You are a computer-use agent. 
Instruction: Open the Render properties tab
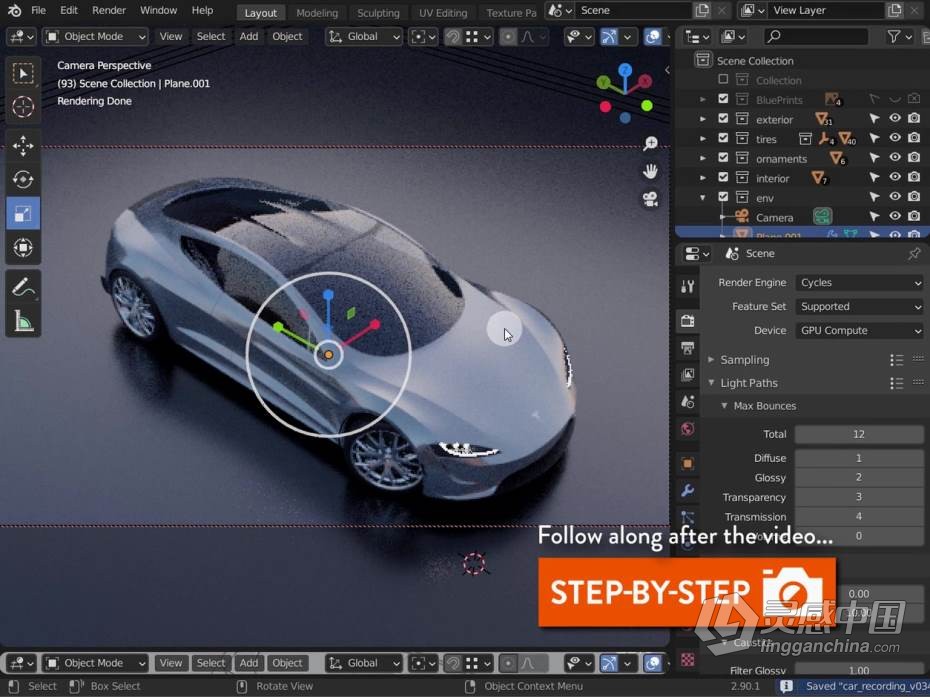(x=687, y=321)
